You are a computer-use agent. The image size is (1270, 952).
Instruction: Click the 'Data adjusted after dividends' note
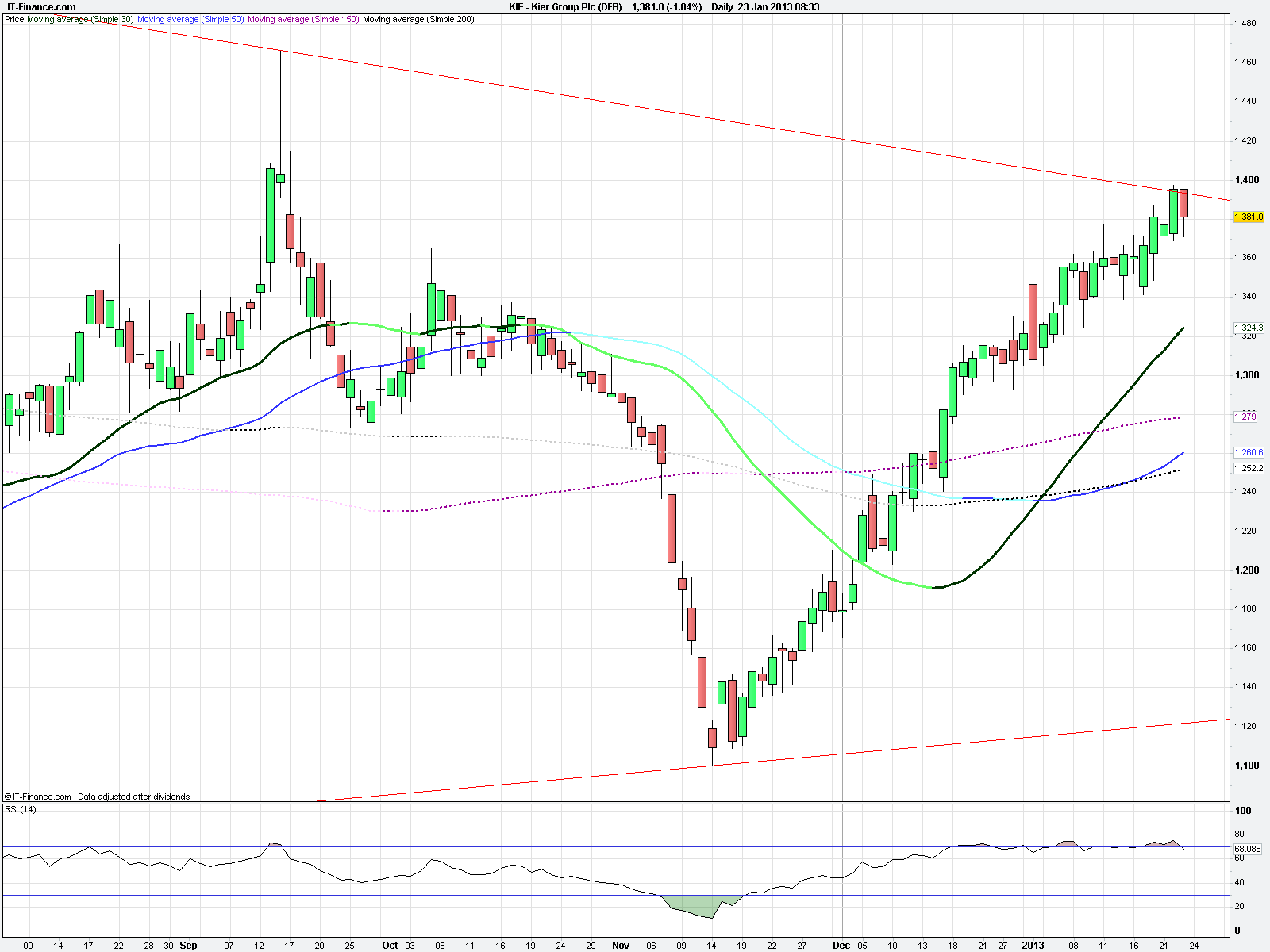pyautogui.click(x=133, y=797)
